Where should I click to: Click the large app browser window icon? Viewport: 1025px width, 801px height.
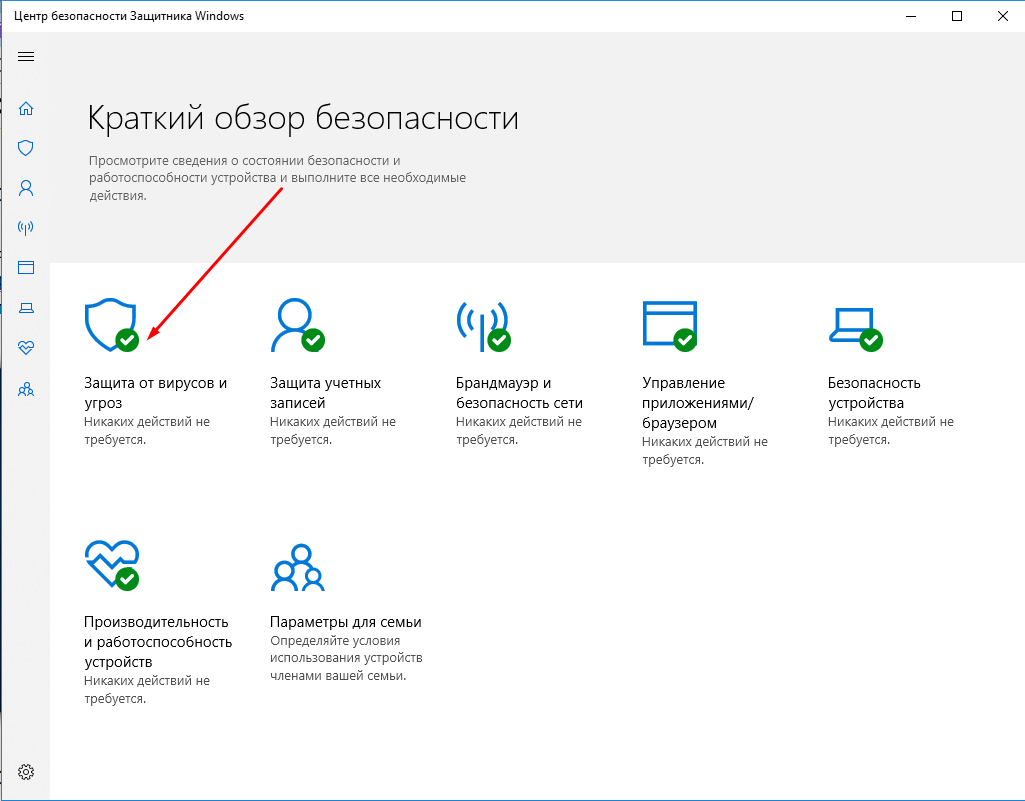pos(670,326)
